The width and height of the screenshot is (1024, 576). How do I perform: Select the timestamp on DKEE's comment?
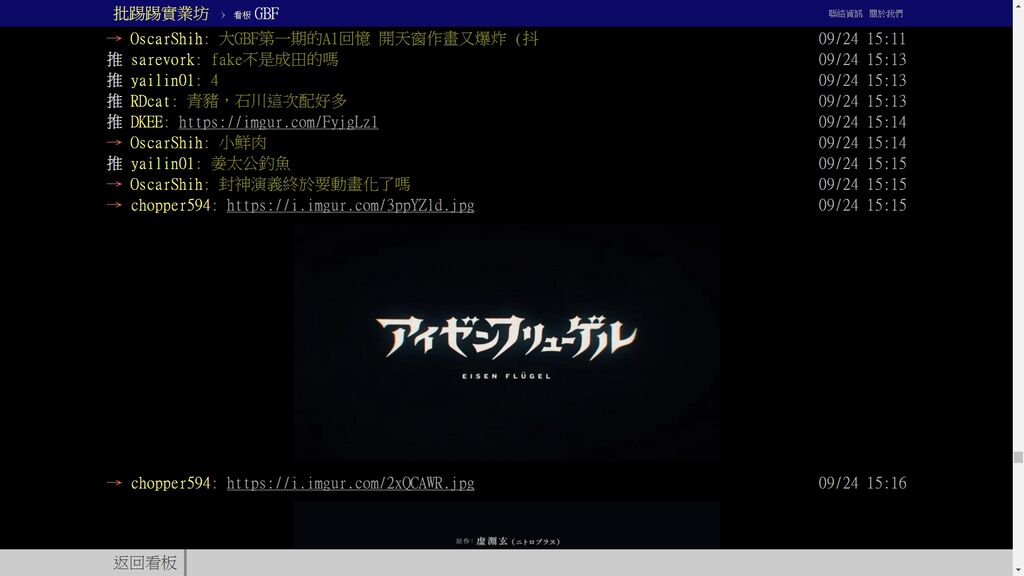click(862, 122)
